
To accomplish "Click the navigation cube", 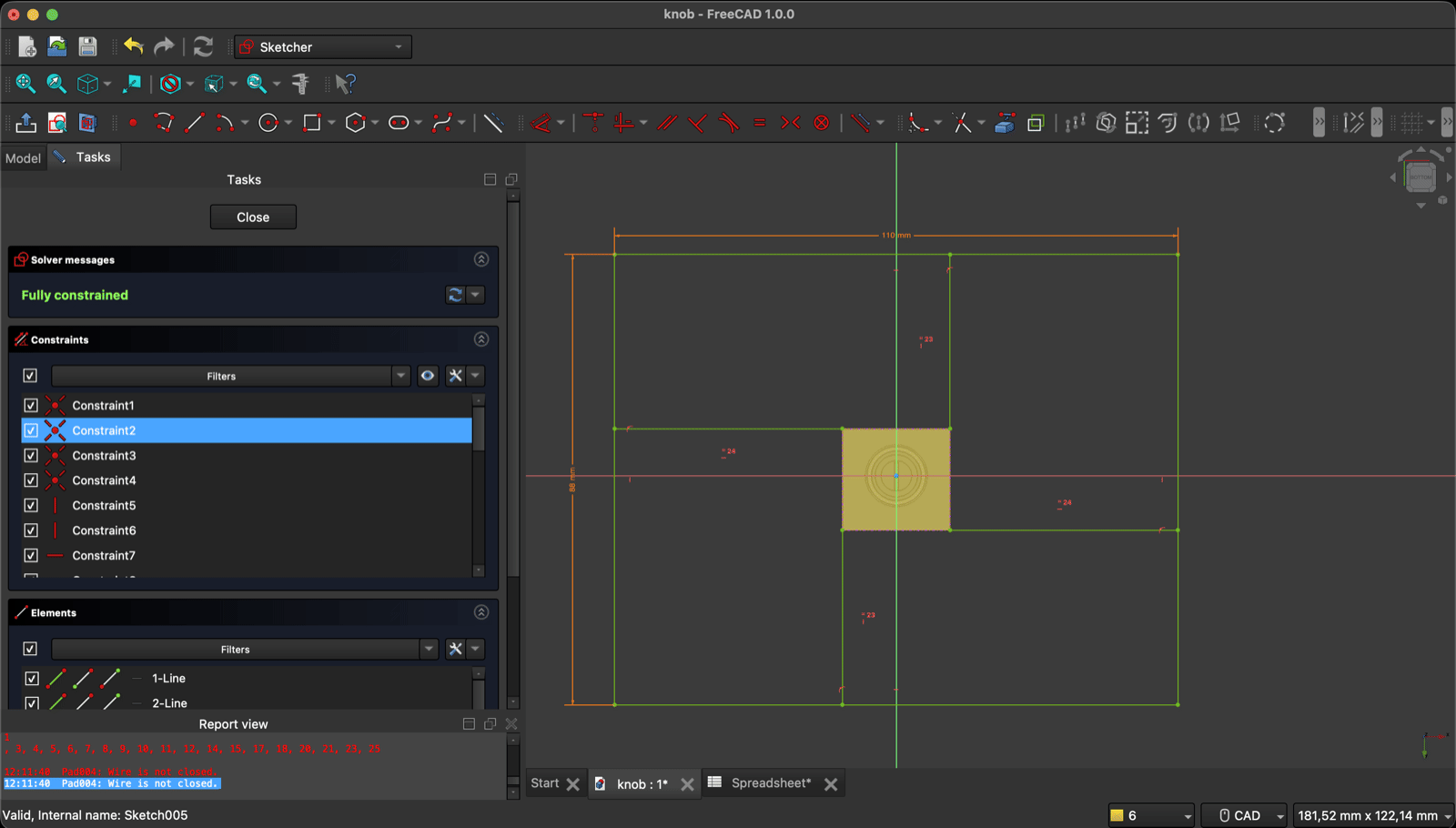I will 1421,177.
